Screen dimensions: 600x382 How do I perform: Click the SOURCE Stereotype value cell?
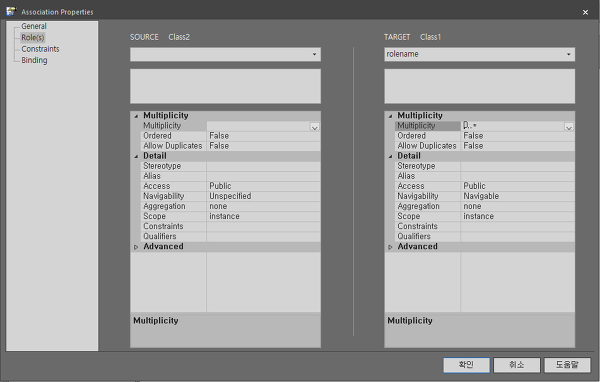[x=263, y=166]
